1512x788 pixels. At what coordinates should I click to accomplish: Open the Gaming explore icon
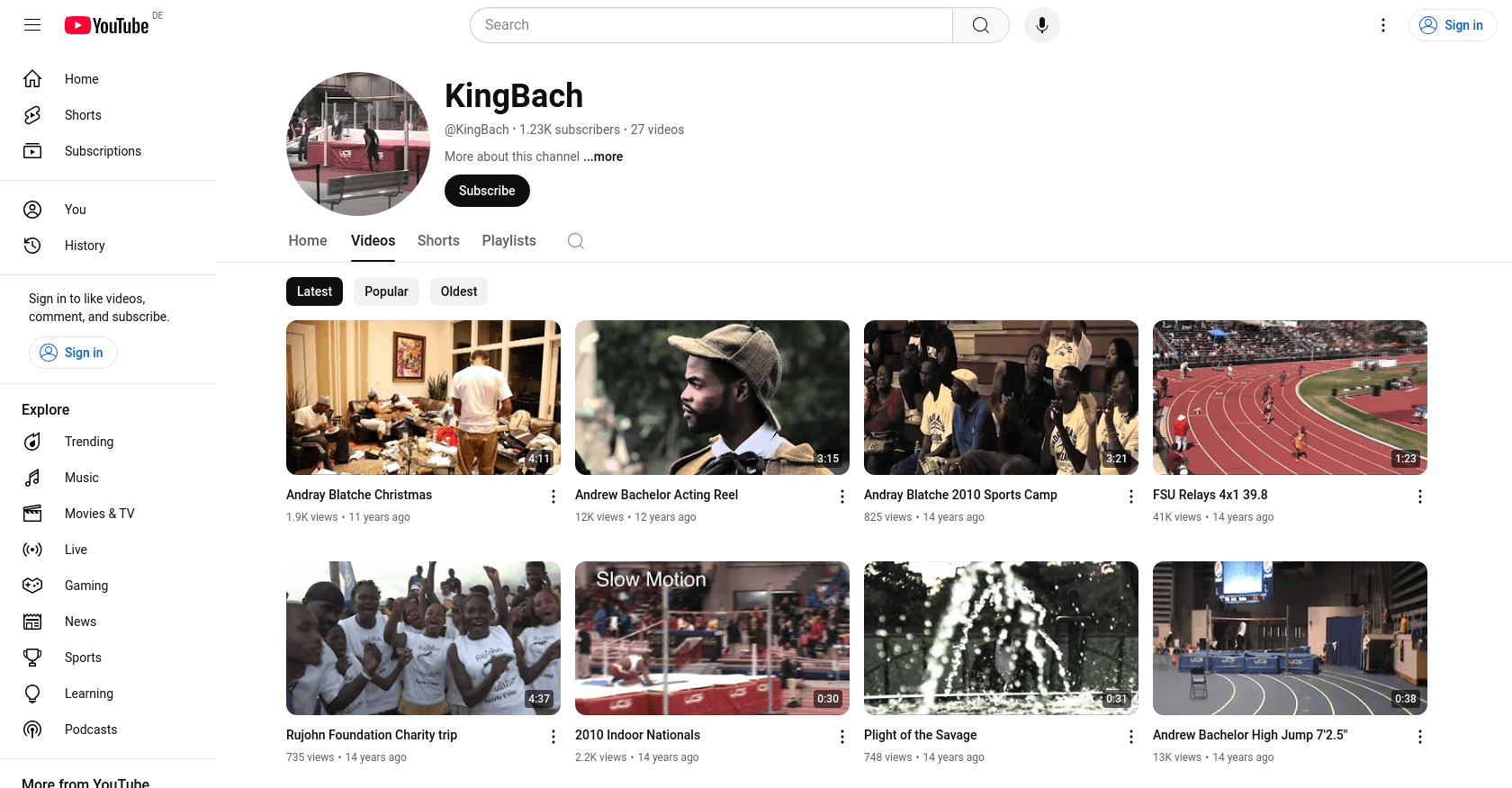tap(32, 586)
